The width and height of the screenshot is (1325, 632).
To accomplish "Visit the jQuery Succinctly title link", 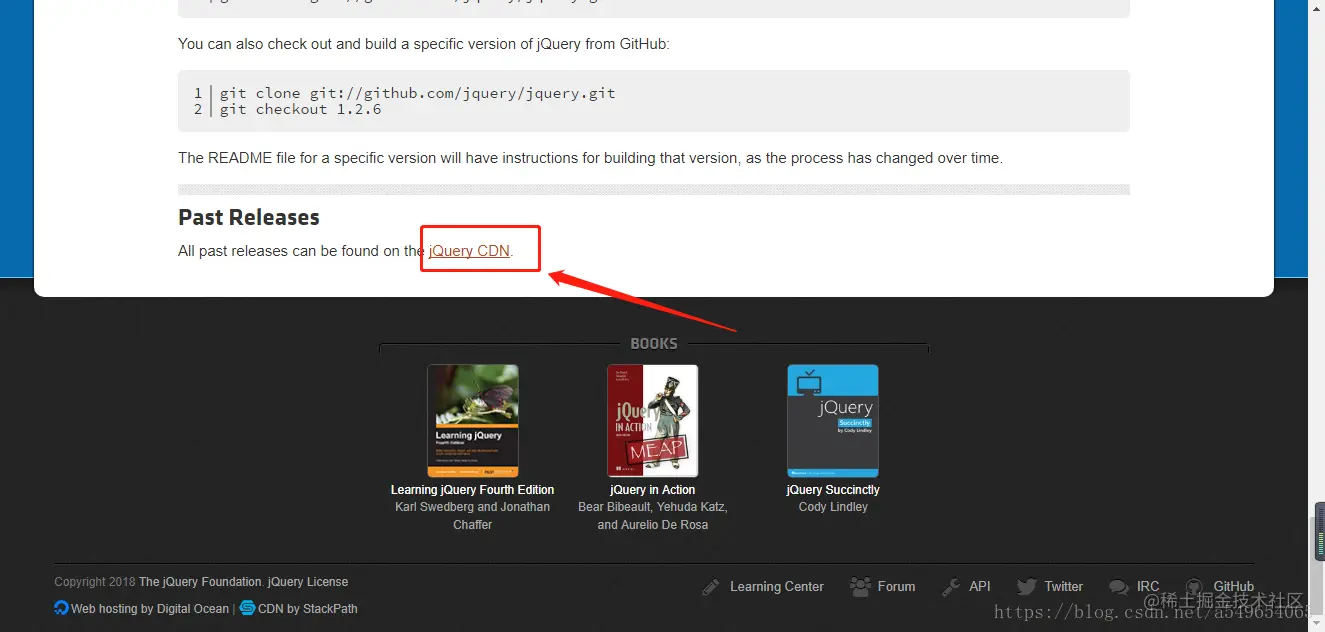I will pyautogui.click(x=833, y=490).
